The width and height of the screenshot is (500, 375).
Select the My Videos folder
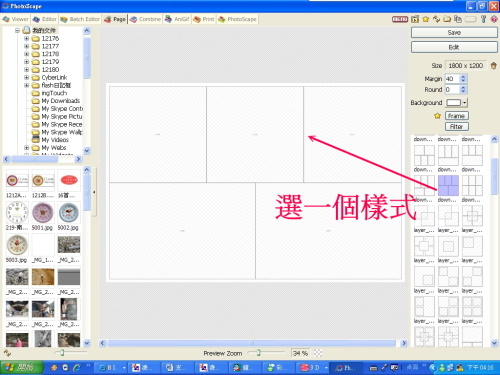[x=55, y=140]
